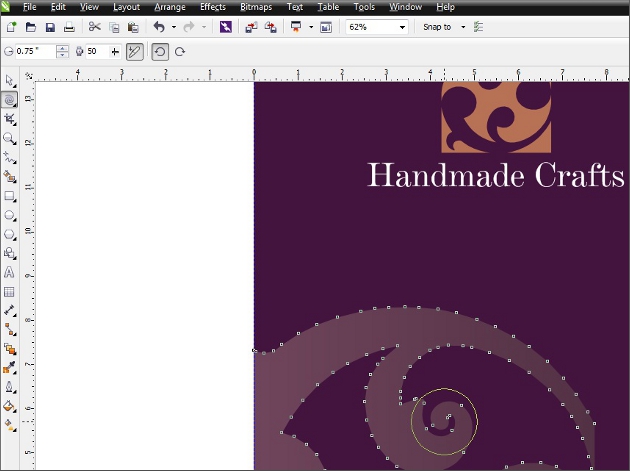Image resolution: width=630 pixels, height=471 pixels.
Task: Select the Spiral smear tool in toolbox
Action: (x=9, y=100)
